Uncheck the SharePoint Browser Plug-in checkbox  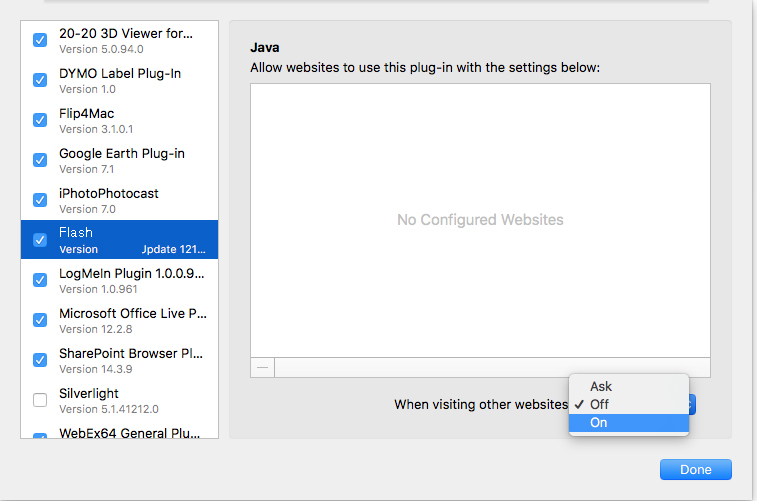pyautogui.click(x=40, y=360)
